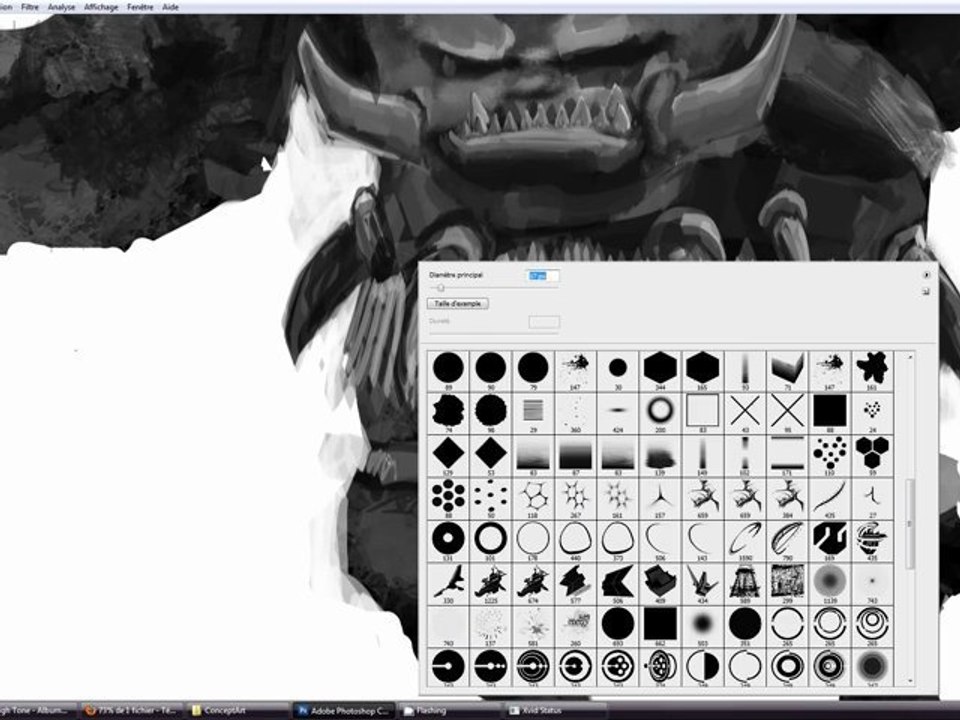The width and height of the screenshot is (960, 720).
Task: Open the brush picker flyout menu arrow
Action: (x=926, y=276)
